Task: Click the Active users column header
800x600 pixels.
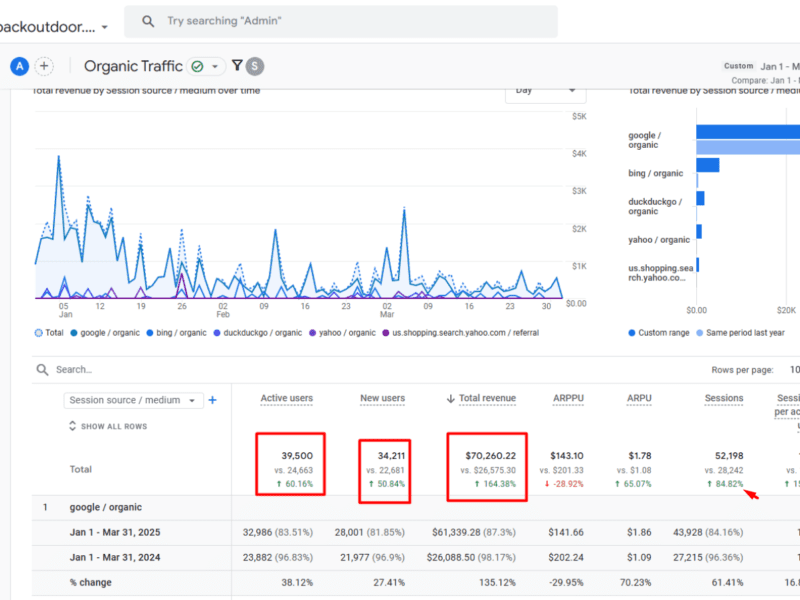Action: (x=286, y=398)
